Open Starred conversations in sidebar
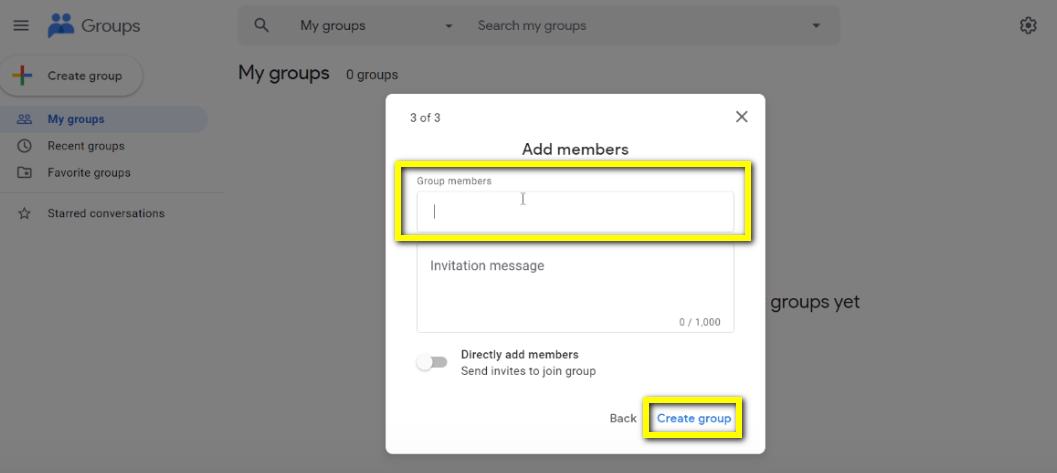1057x473 pixels. pyautogui.click(x=104, y=214)
